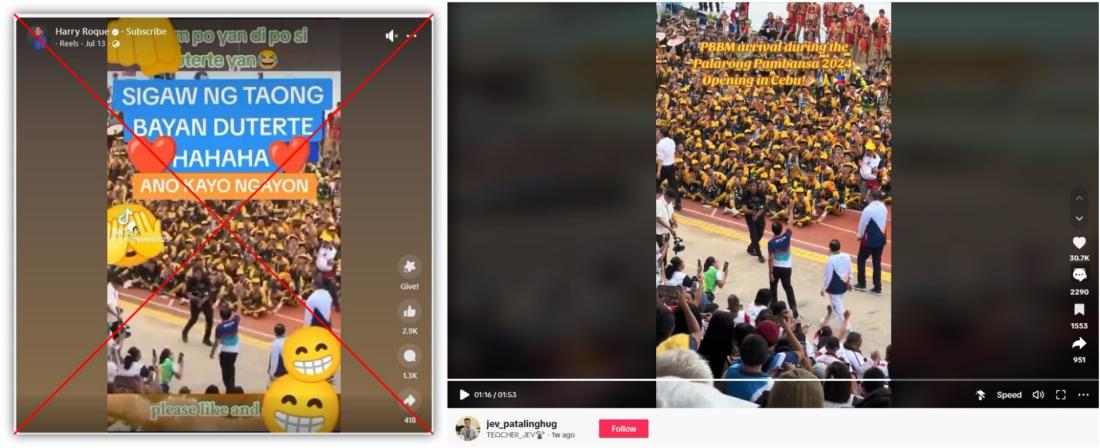Follow jev_patalinghug account
The image size is (1100, 448).
coord(623,428)
